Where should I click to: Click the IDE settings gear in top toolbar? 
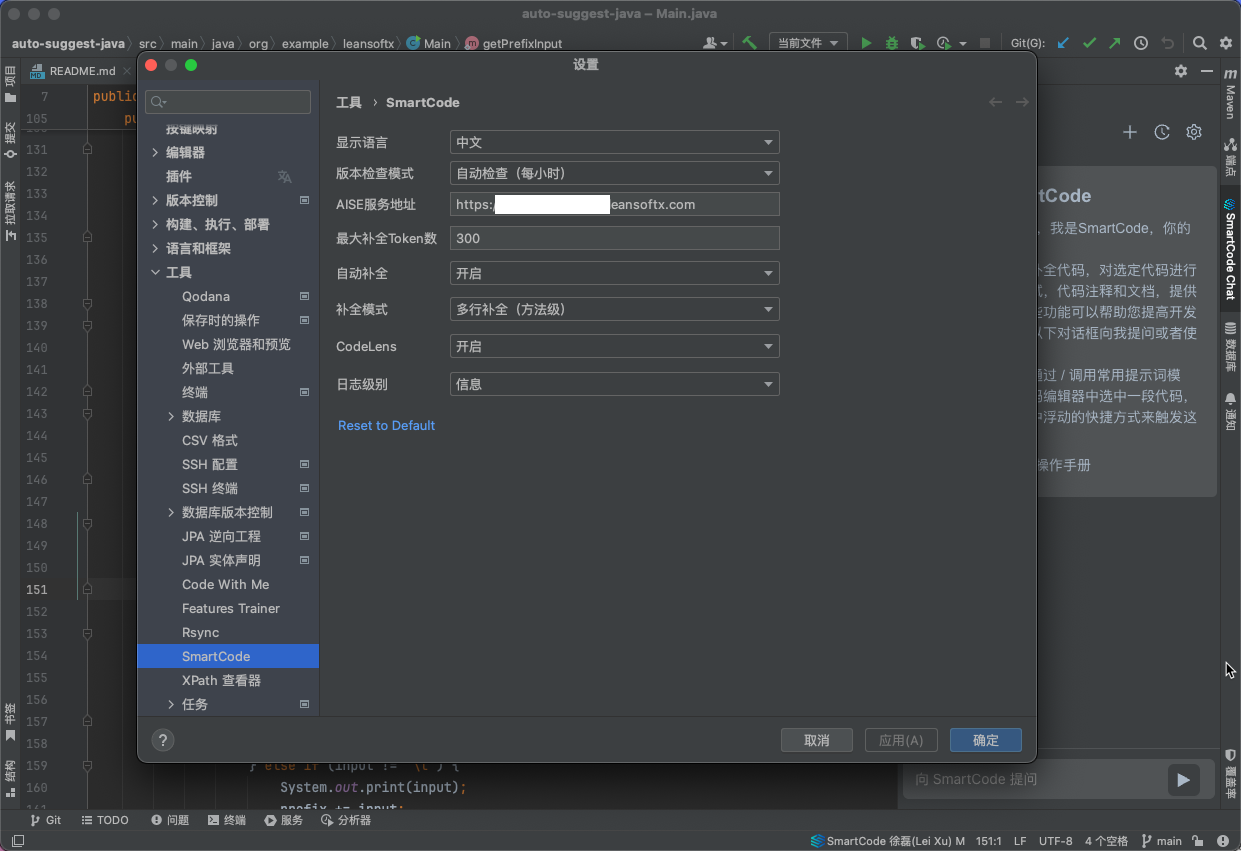point(1225,43)
